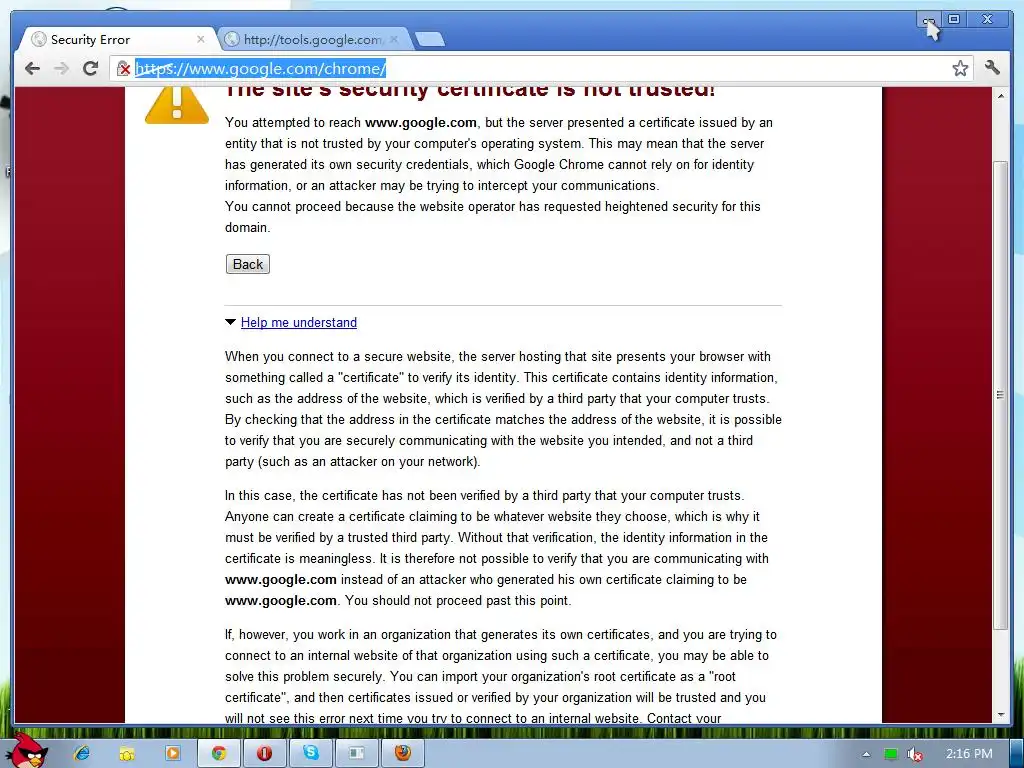Viewport: 1024px width, 768px height.
Task: Bookmark this page with the star
Action: pyautogui.click(x=960, y=68)
